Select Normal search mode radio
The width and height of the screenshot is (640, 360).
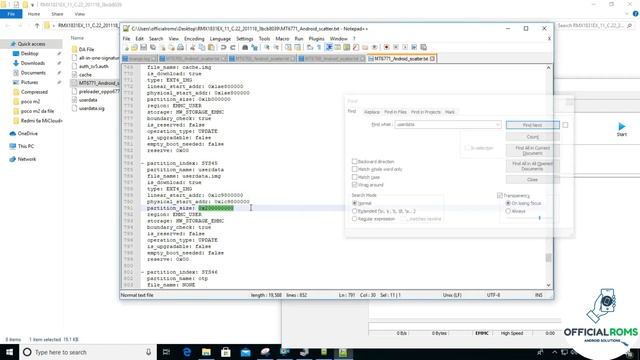point(354,203)
